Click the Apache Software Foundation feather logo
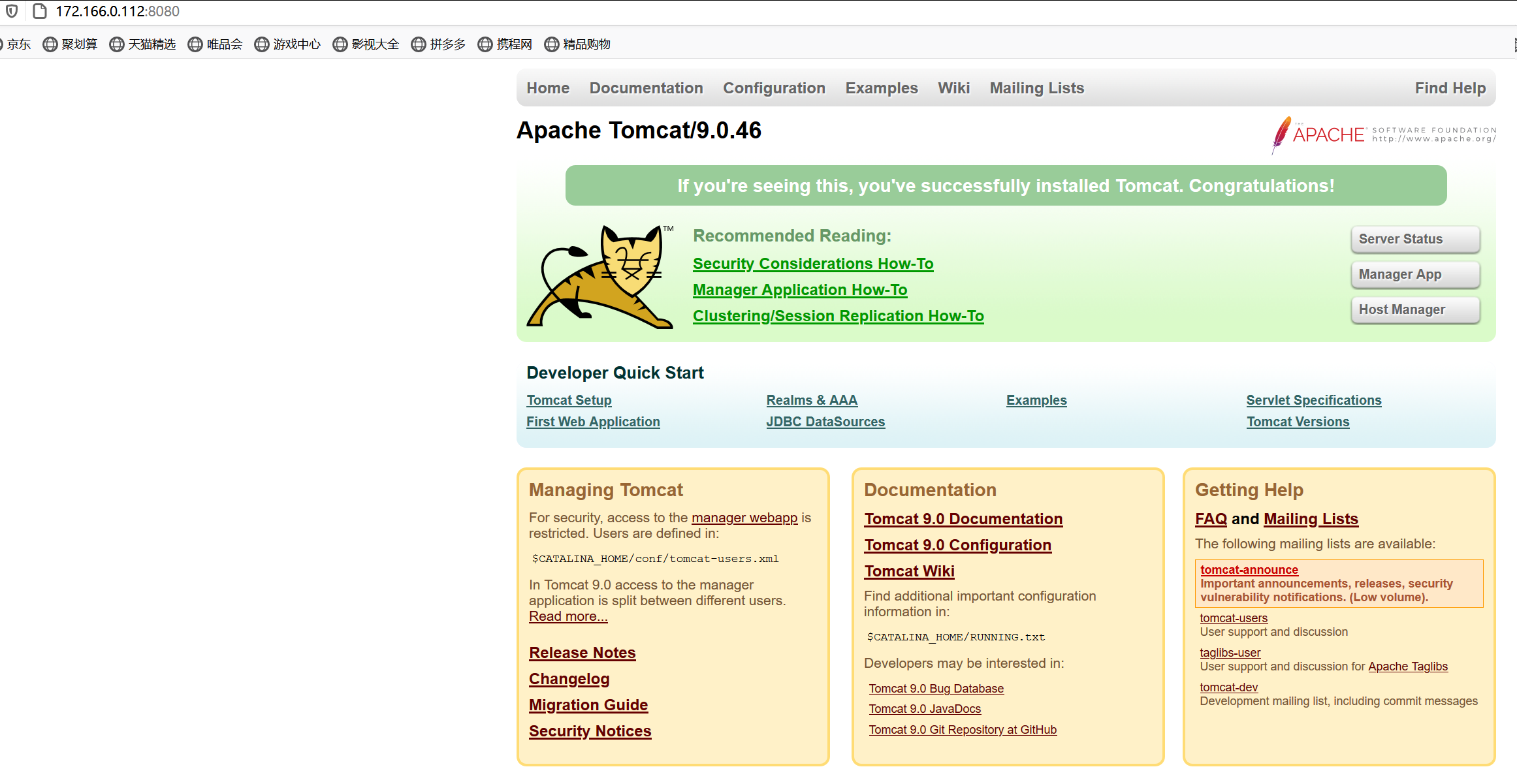The width and height of the screenshot is (1517, 784). 1282,134
